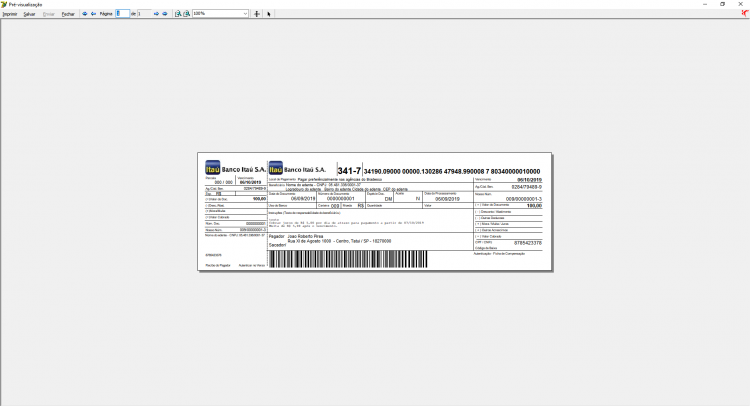Click the first zoom magnifier page icon
The image size is (750, 406).
tap(178, 14)
